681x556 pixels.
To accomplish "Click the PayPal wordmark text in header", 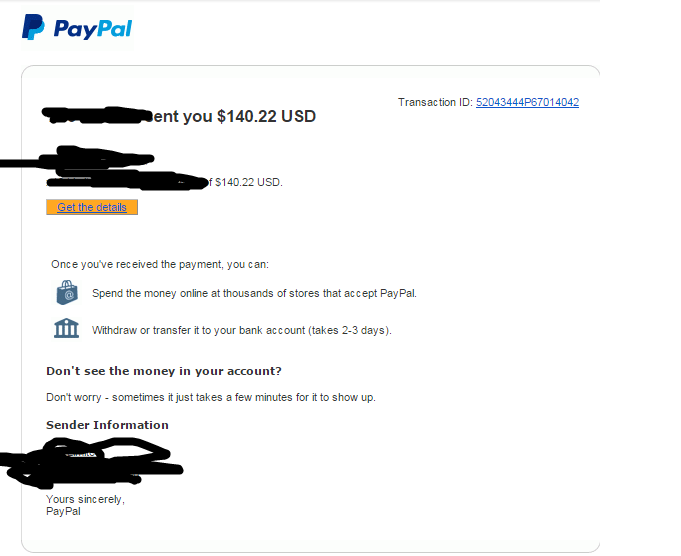I will (93, 29).
